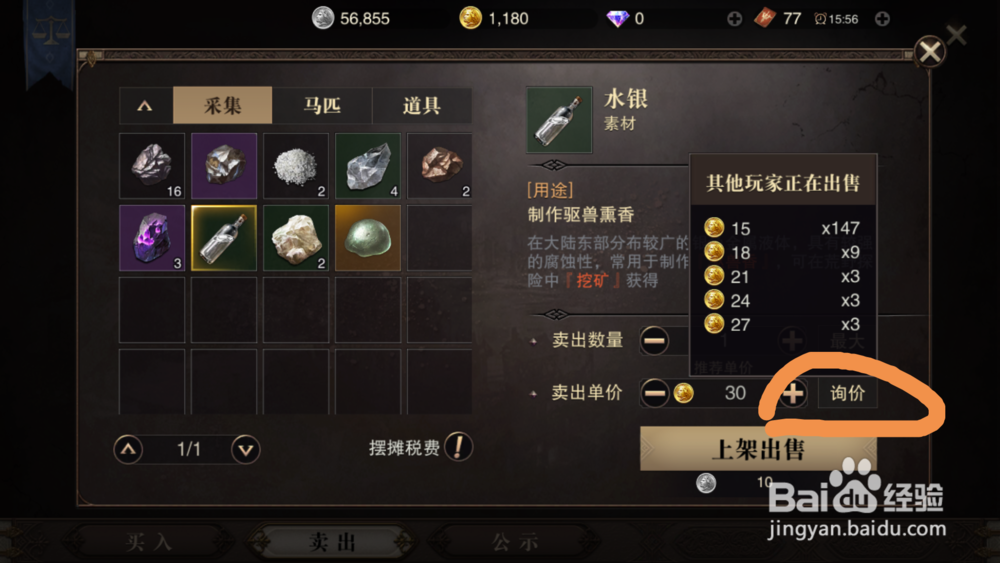
Task: Select the copper ore item
Action: click(x=439, y=166)
